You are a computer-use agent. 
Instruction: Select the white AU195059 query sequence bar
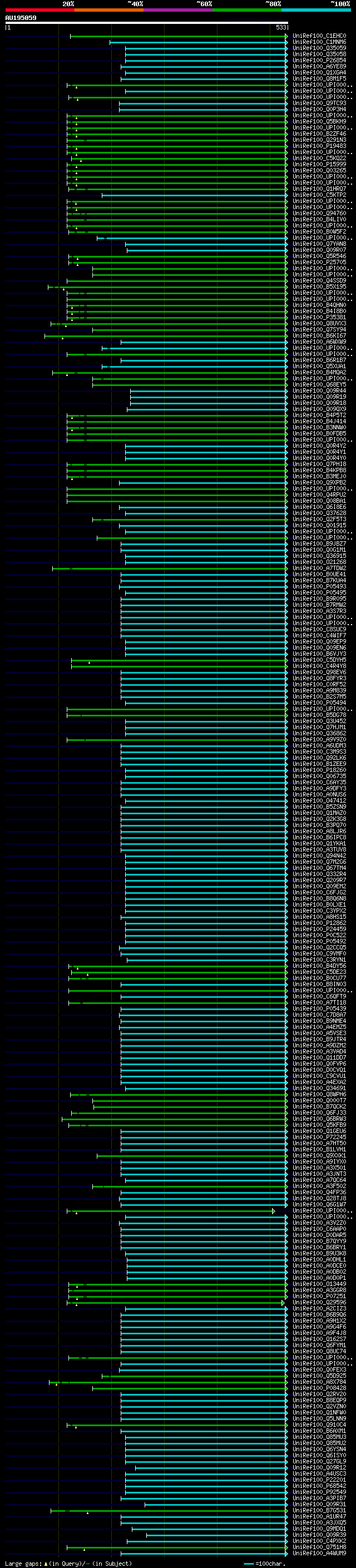147,22
